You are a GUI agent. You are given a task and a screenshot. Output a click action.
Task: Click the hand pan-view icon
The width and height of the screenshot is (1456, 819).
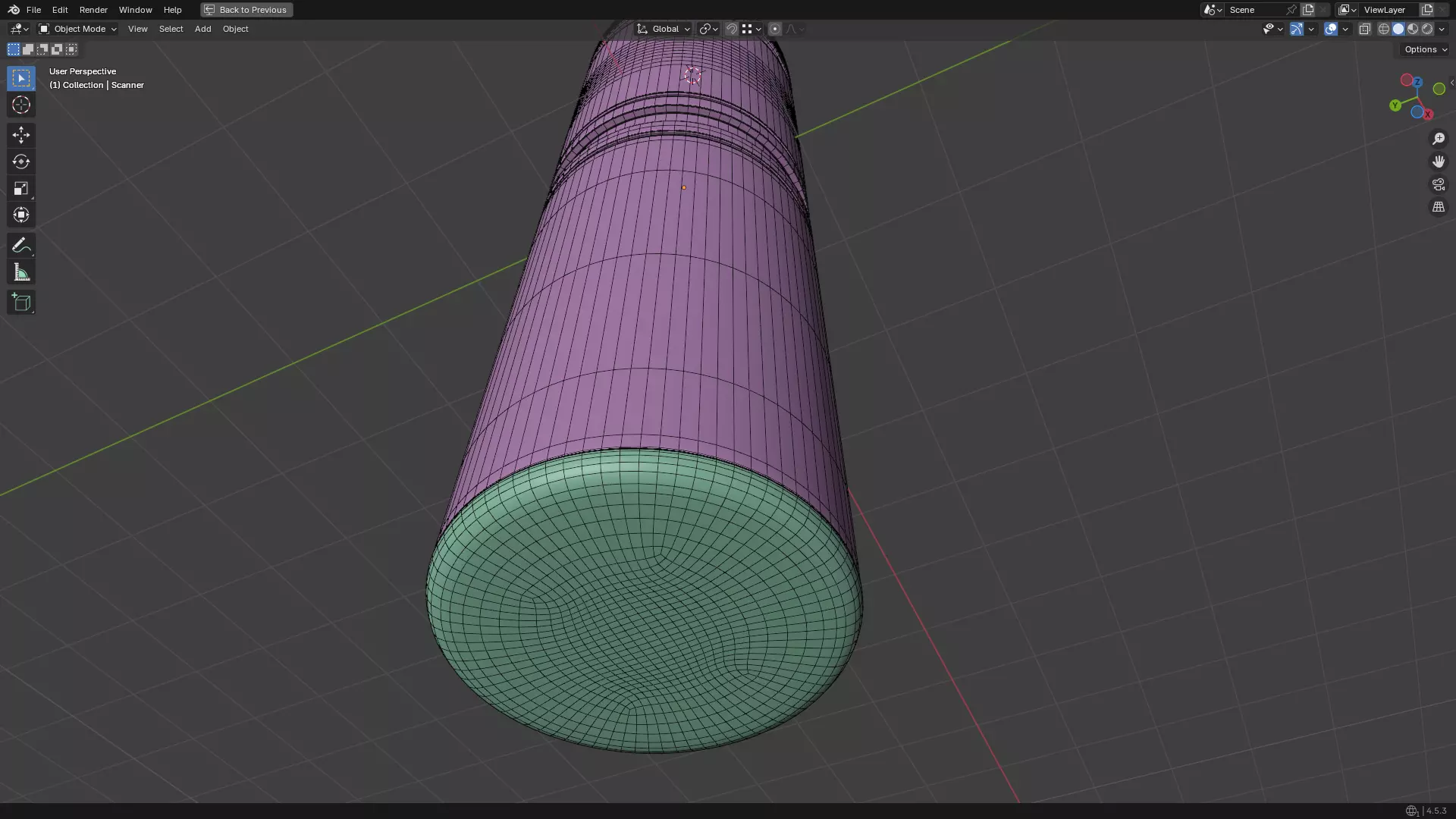point(1439,162)
